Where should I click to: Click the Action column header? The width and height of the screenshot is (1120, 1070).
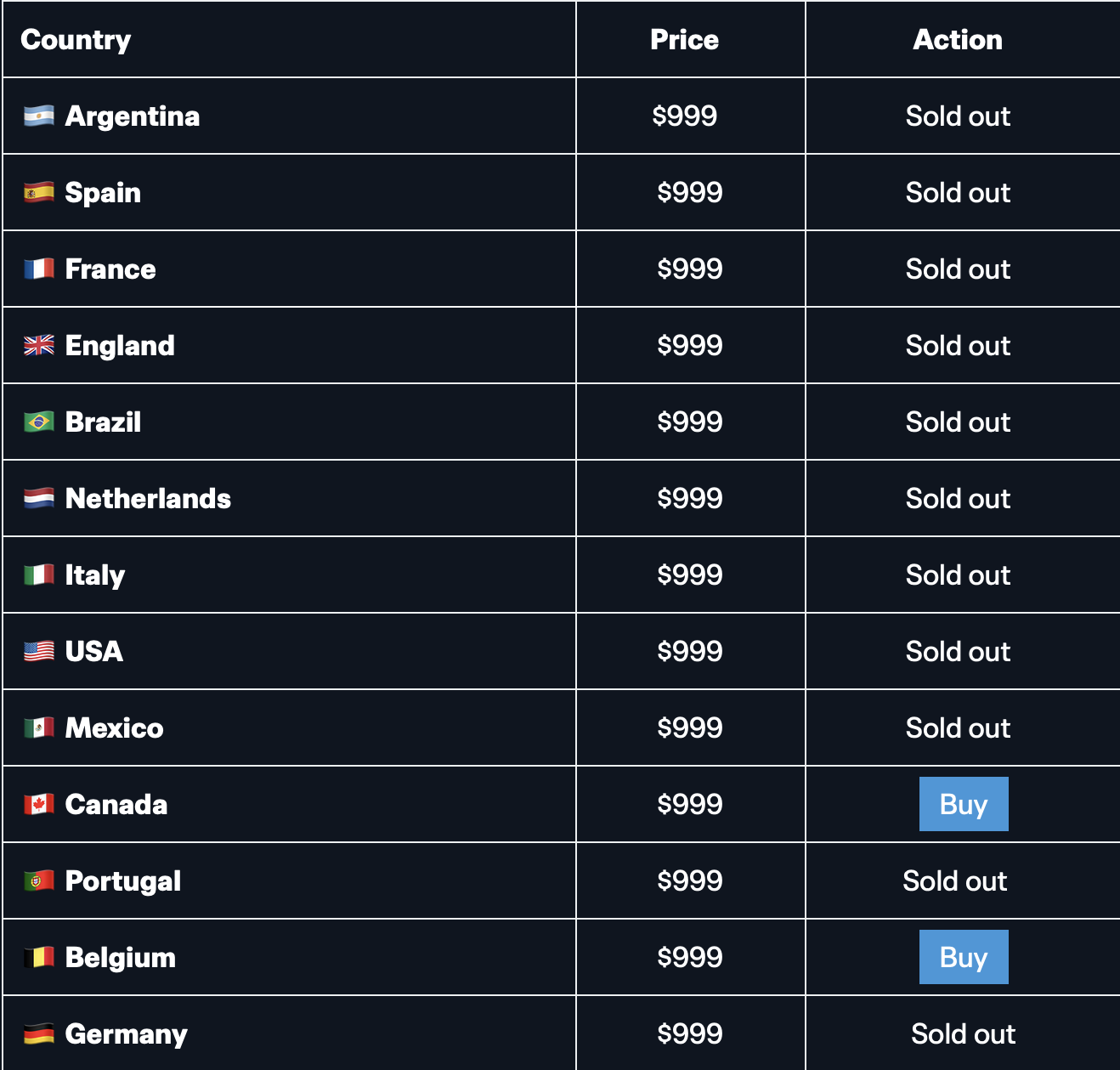pos(958,40)
